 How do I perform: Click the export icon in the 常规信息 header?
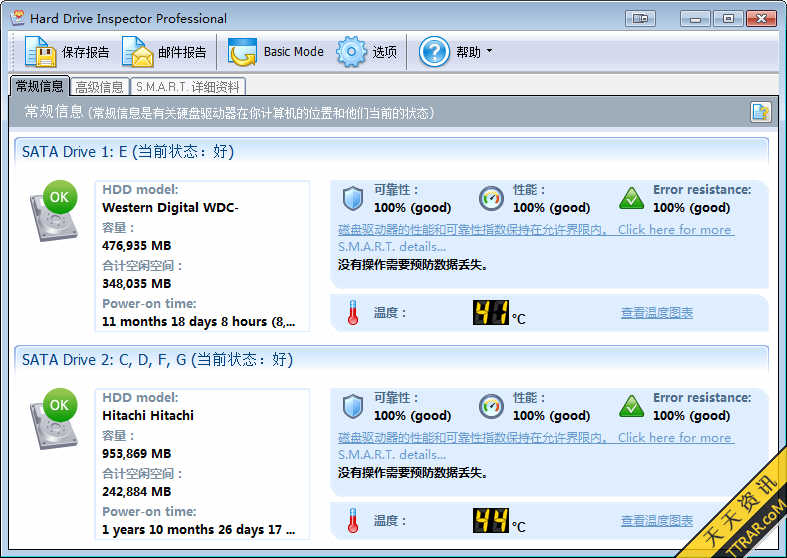pyautogui.click(x=760, y=112)
